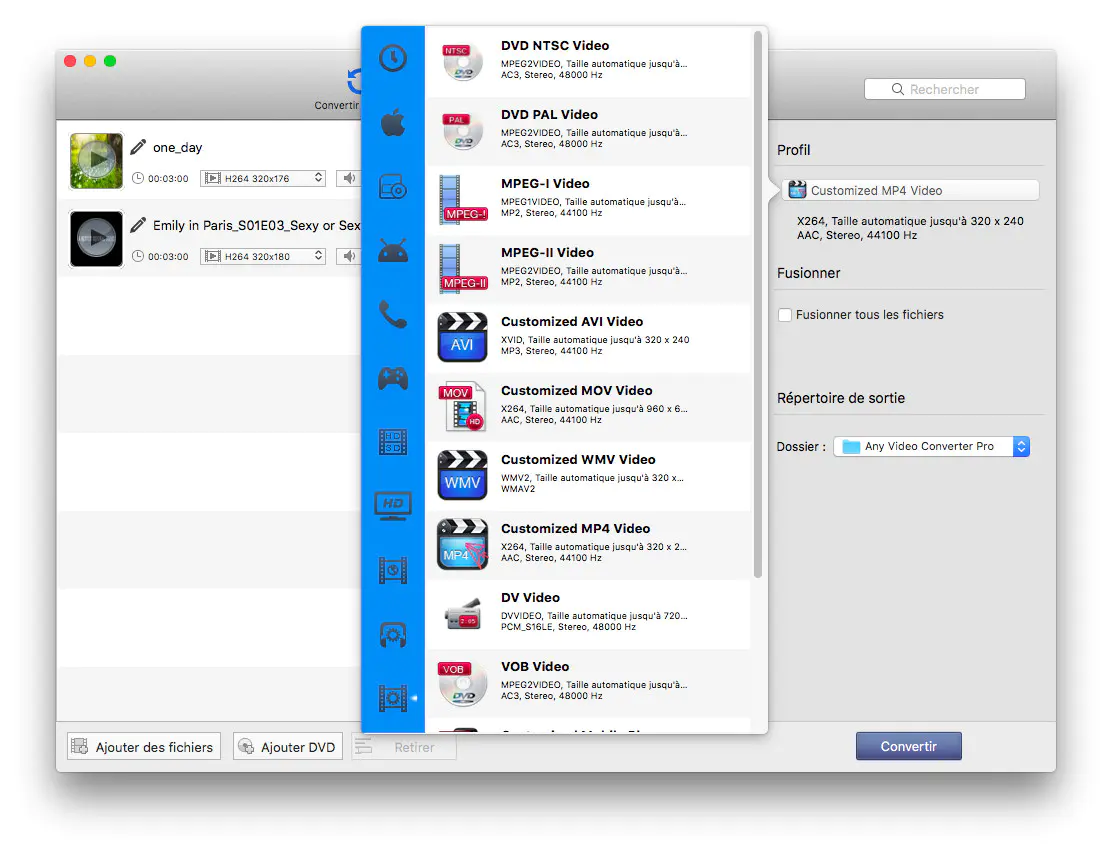Viewport: 1112px width, 852px height.
Task: Choose the DVD PAL Video profile
Action: pyautogui.click(x=587, y=131)
